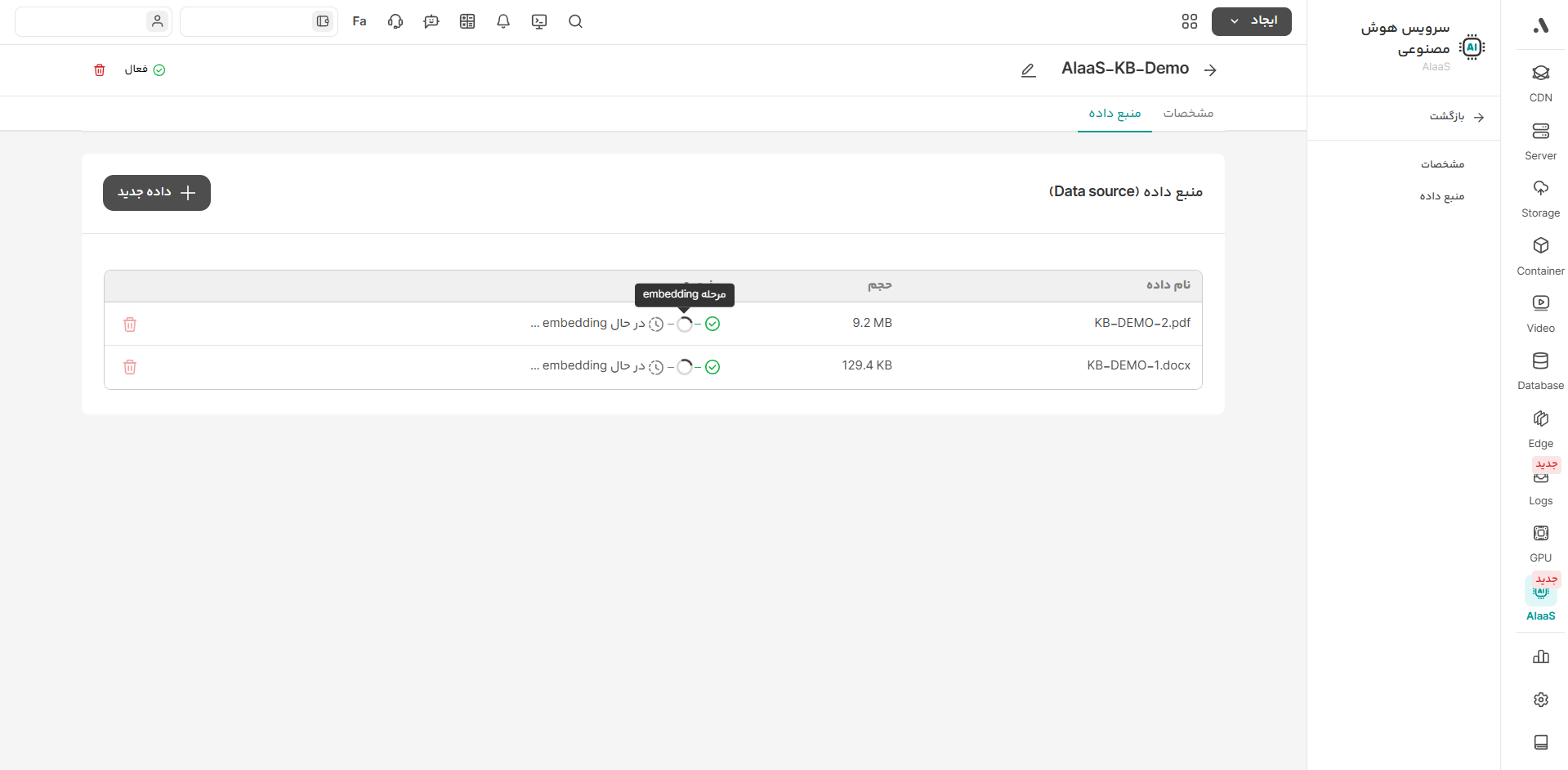1568x770 pixels.
Task: Open the notifications bell
Action: [503, 22]
